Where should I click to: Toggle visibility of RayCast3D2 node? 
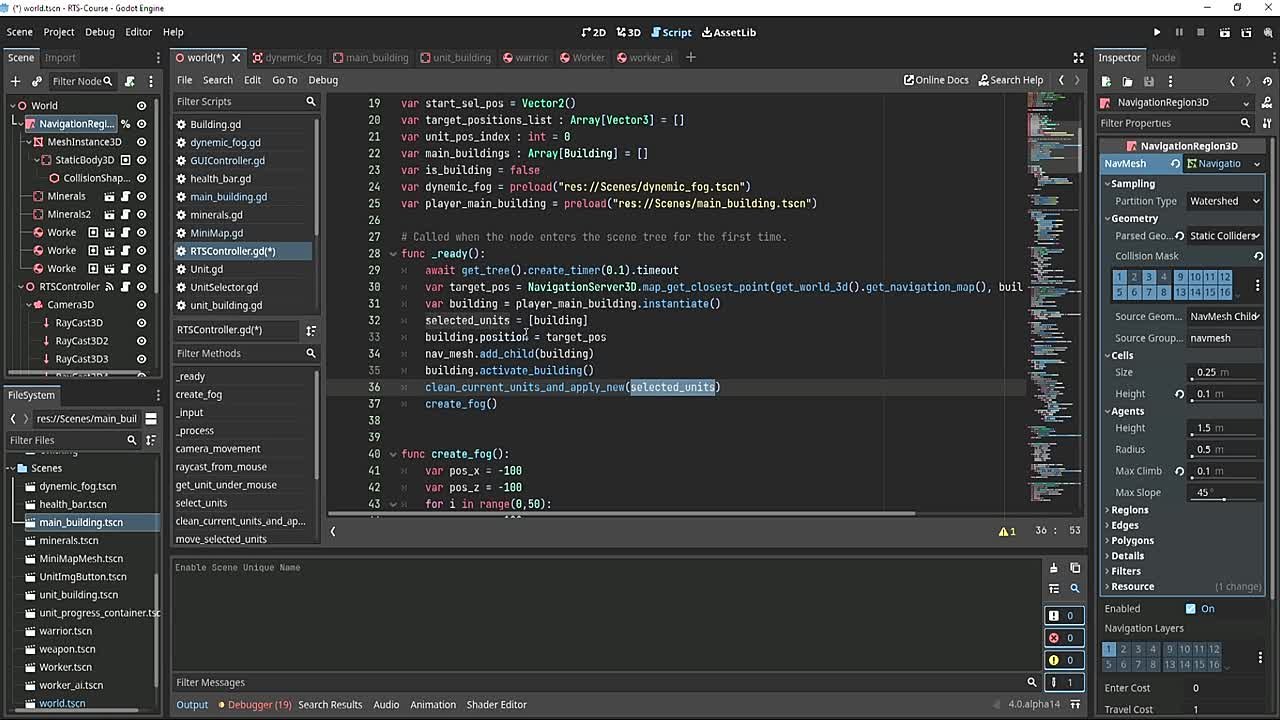pyautogui.click(x=141, y=341)
